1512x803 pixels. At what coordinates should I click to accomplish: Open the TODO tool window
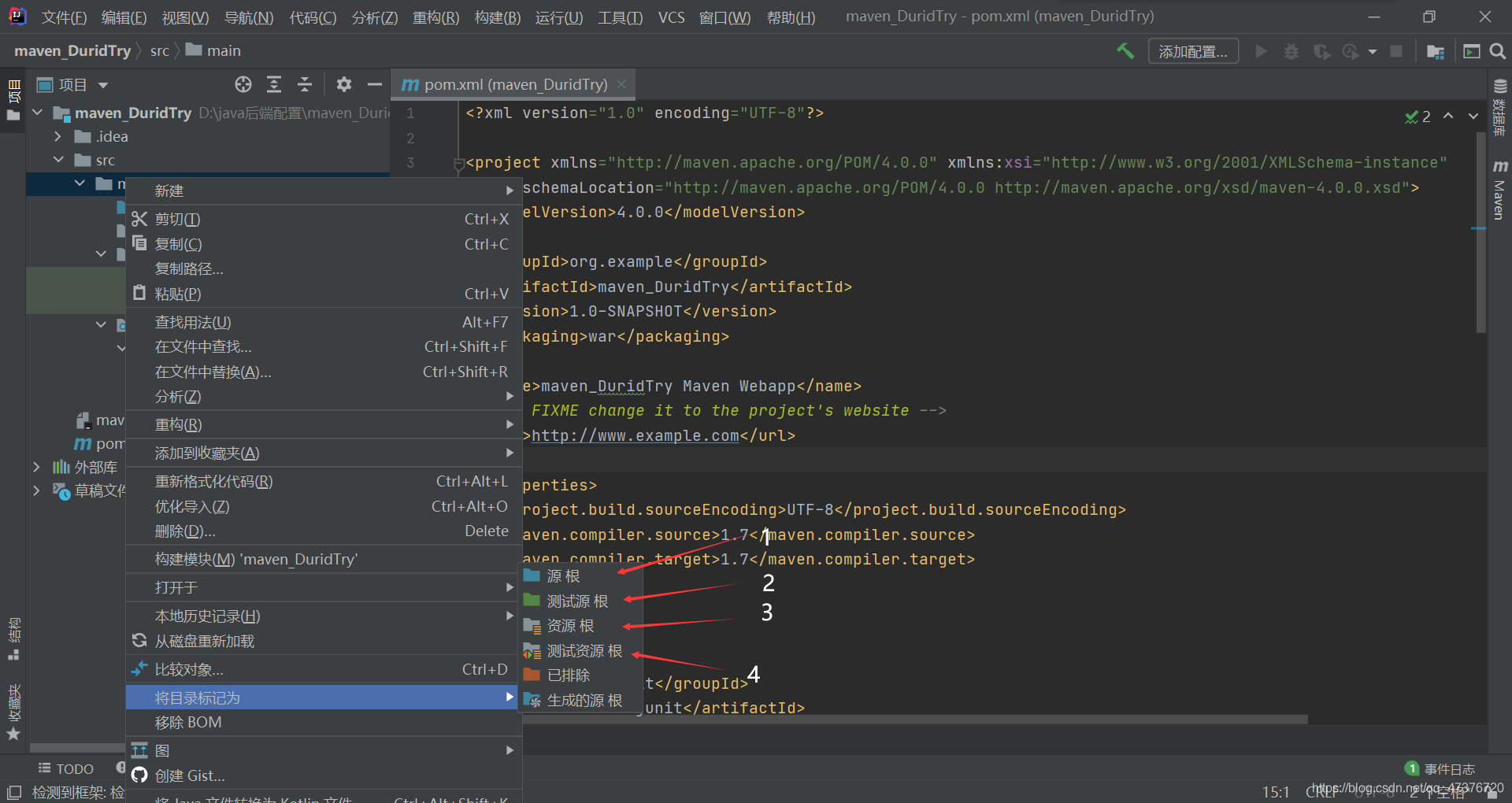[x=67, y=768]
